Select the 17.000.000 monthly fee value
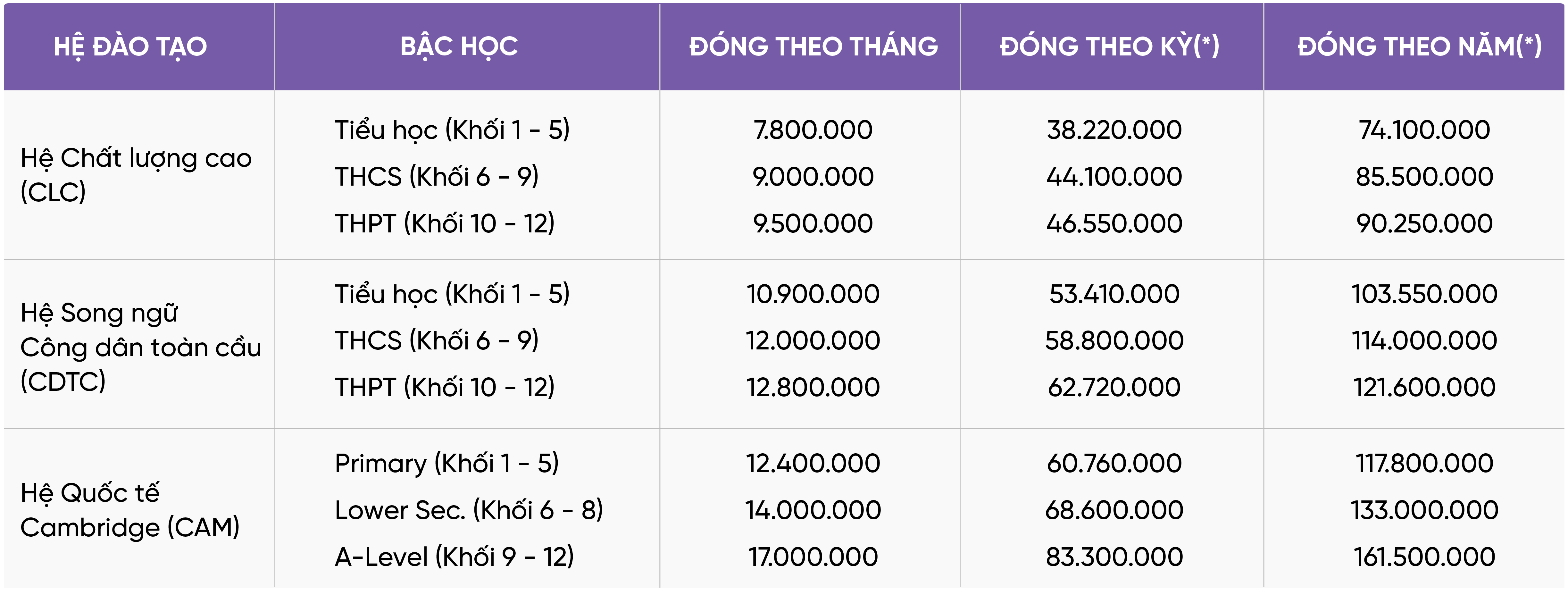 coord(813,557)
